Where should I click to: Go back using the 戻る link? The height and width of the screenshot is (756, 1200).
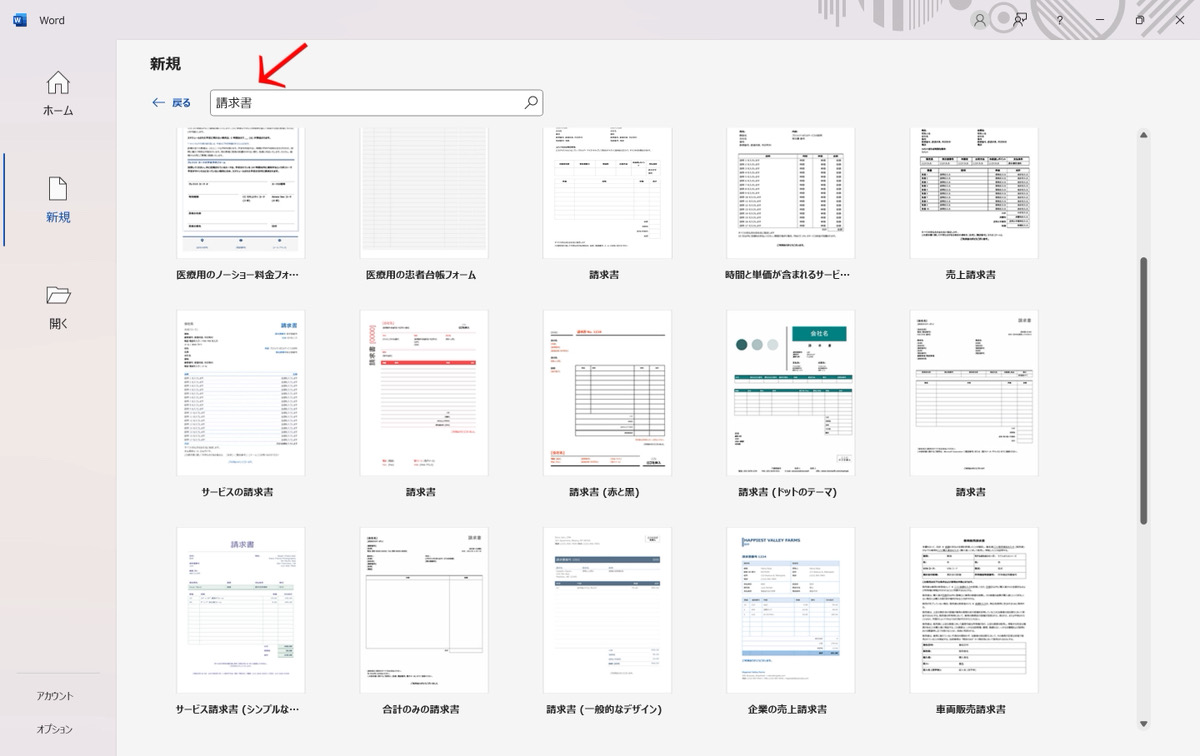coord(171,103)
